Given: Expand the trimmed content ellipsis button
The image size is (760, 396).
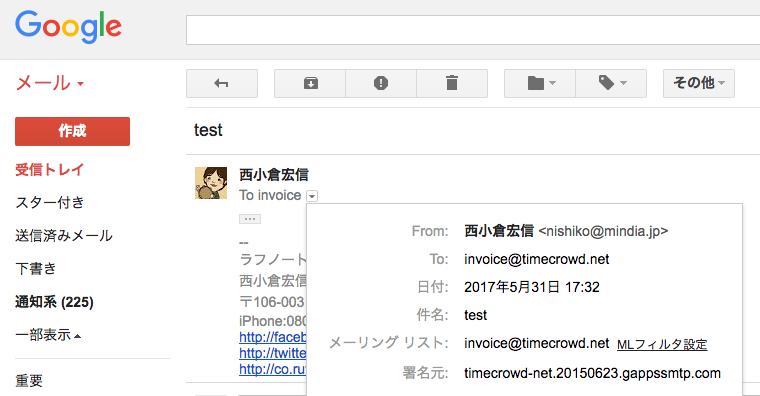Looking at the screenshot, I should (x=250, y=219).
